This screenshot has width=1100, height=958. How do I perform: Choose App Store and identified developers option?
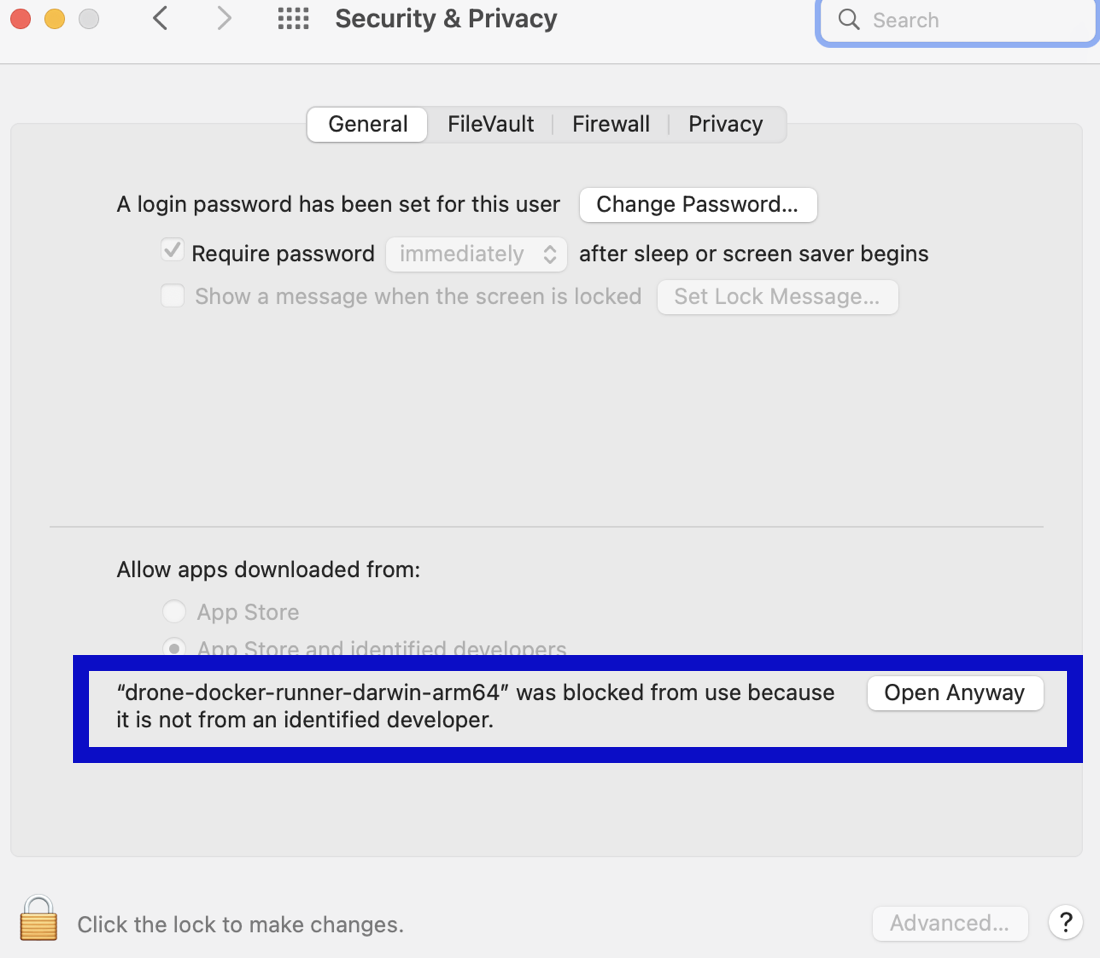[x=174, y=648]
